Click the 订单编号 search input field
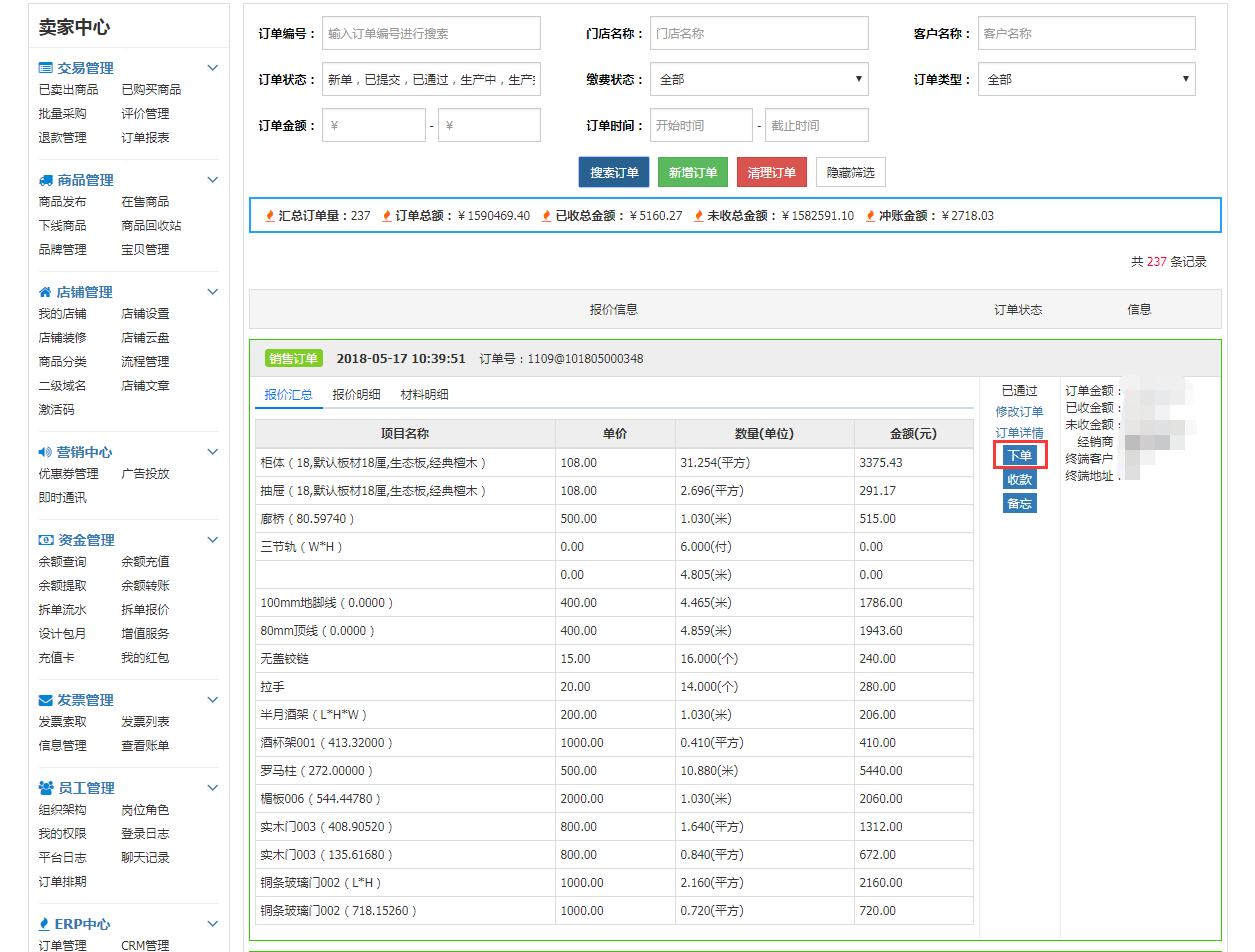The image size is (1255, 952). coord(431,33)
